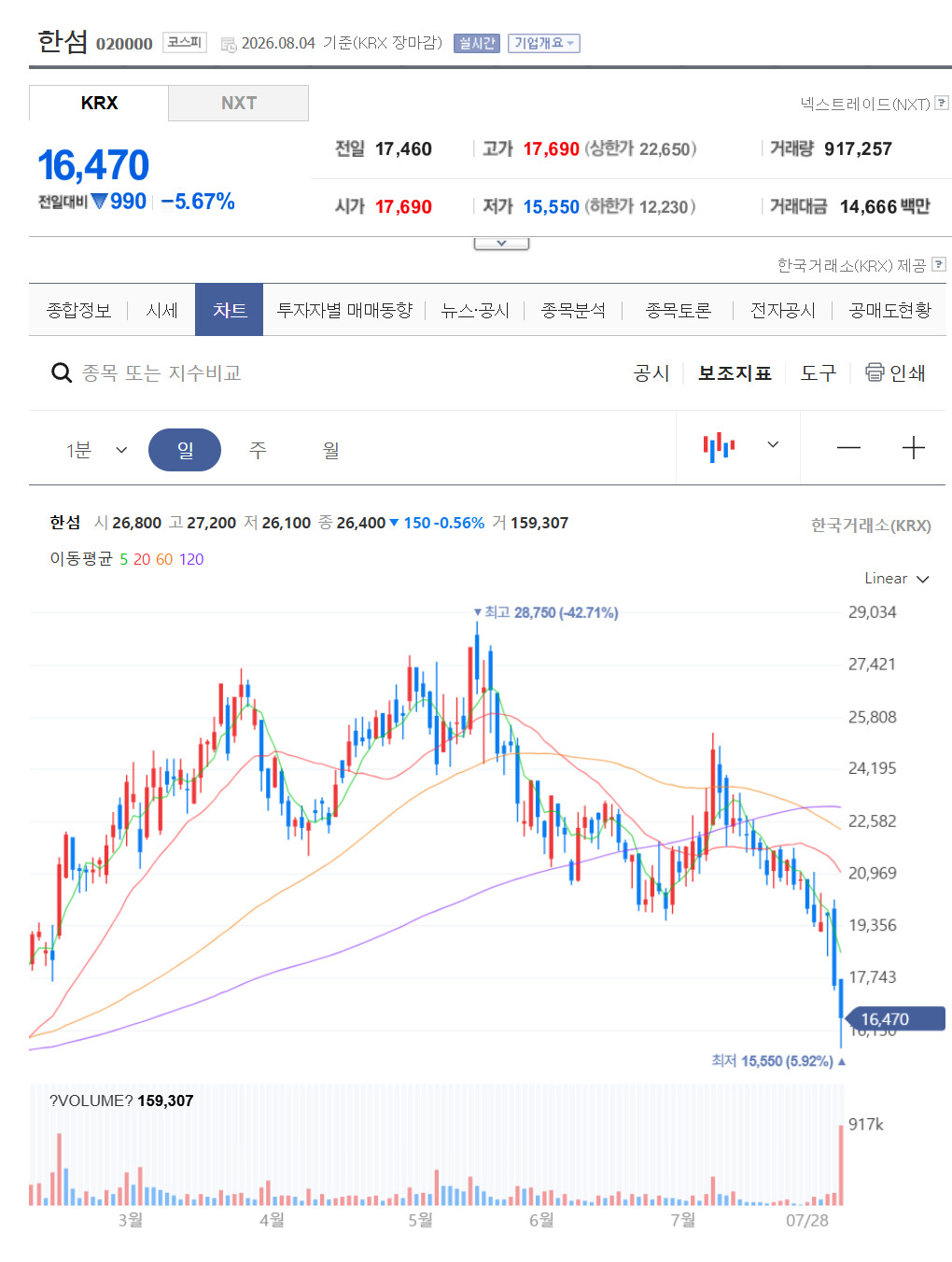Click the 보조지표 button
The width and height of the screenshot is (952, 1262).
pyautogui.click(x=735, y=373)
